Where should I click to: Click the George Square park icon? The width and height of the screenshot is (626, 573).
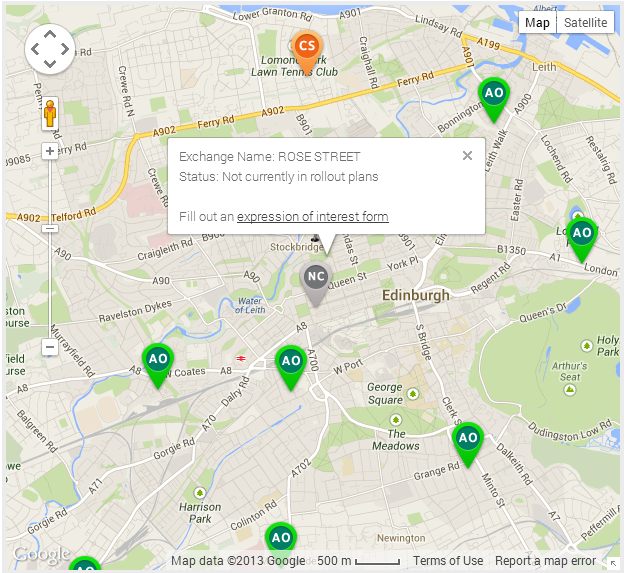point(413,394)
